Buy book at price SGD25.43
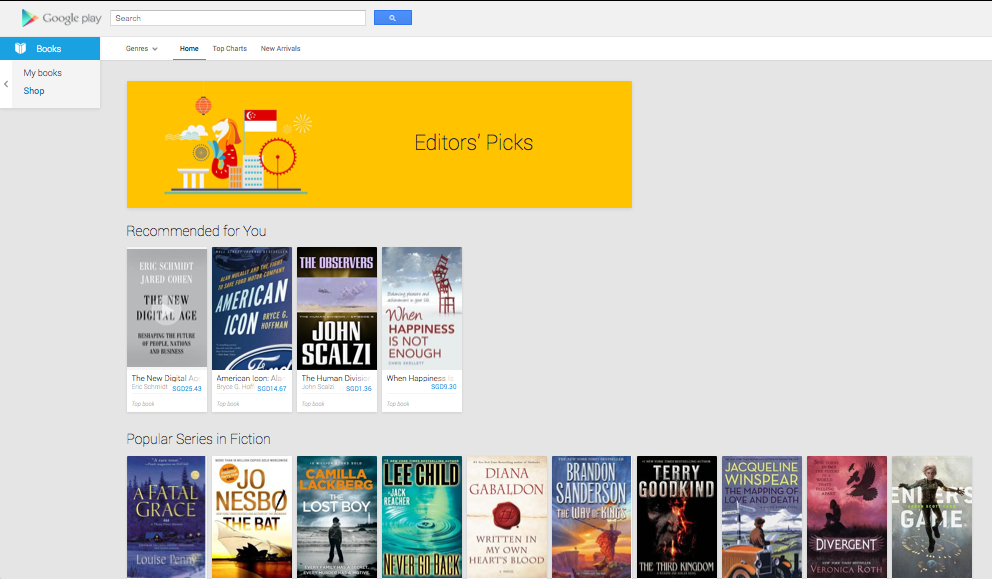992x579 pixels. click(x=187, y=389)
